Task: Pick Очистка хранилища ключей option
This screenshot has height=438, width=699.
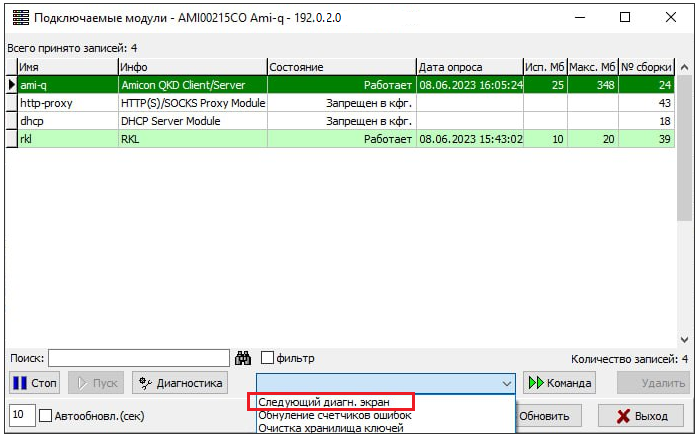Action: coord(330,428)
